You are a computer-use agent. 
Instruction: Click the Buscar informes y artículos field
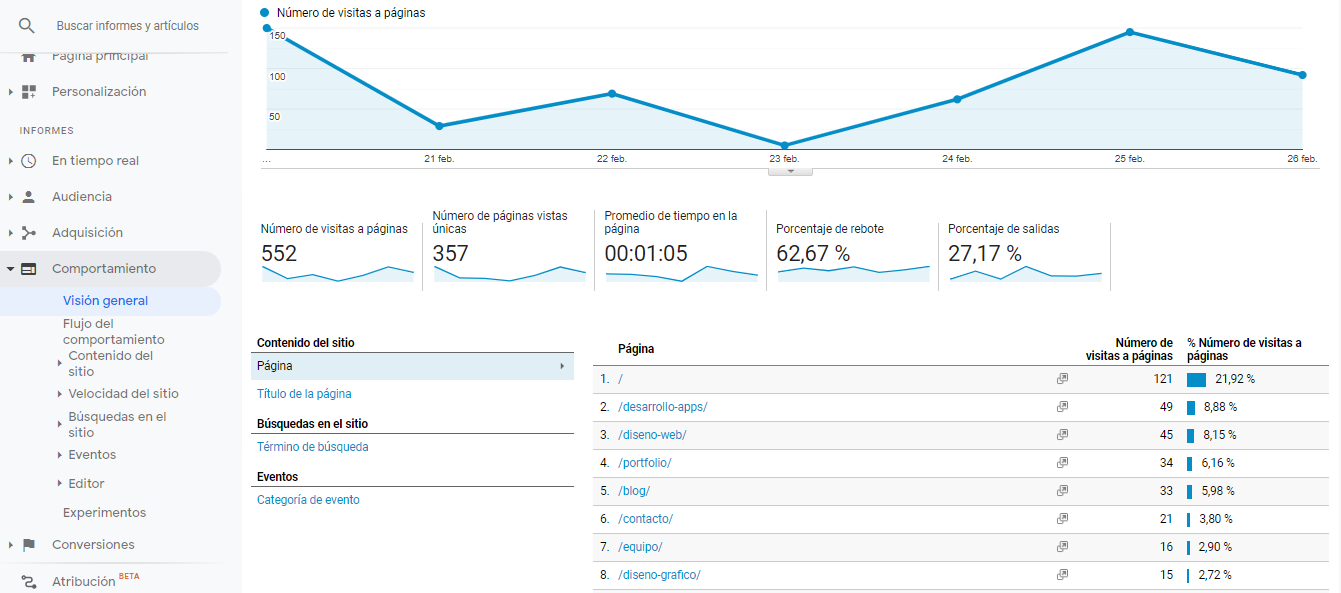click(x=128, y=26)
